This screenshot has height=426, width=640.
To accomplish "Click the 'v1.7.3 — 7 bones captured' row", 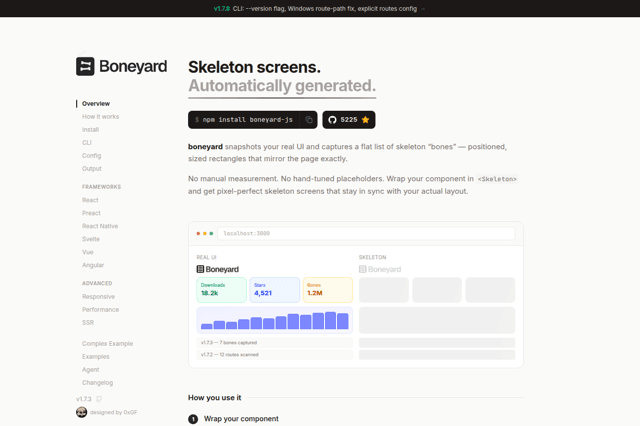I will 275,343.
